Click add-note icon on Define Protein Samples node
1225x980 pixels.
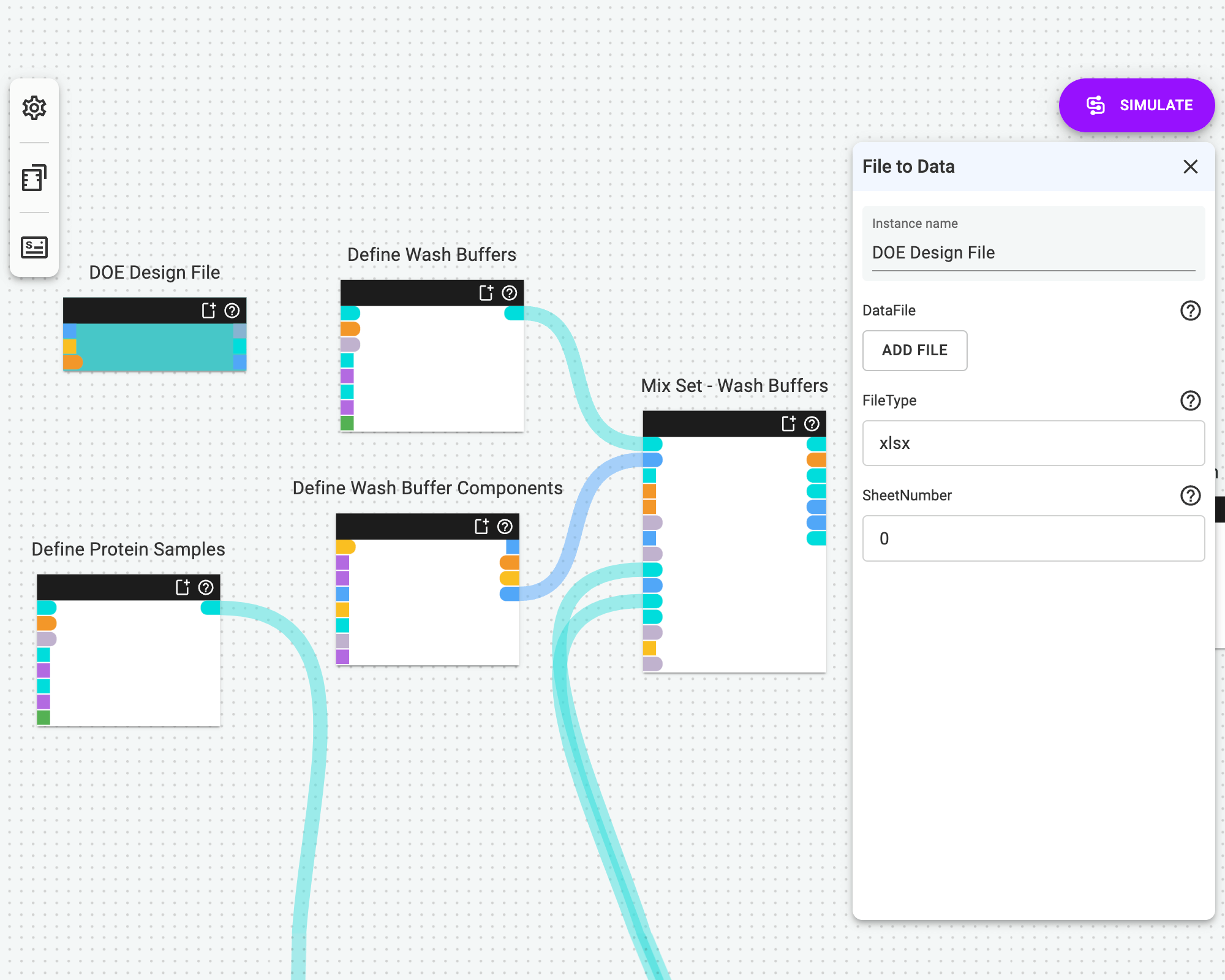point(183,587)
